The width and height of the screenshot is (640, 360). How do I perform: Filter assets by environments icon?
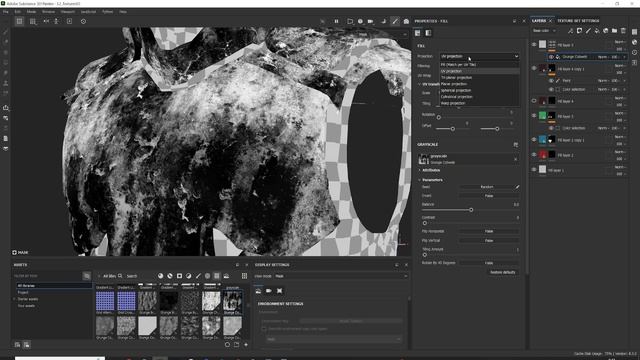(x=226, y=276)
